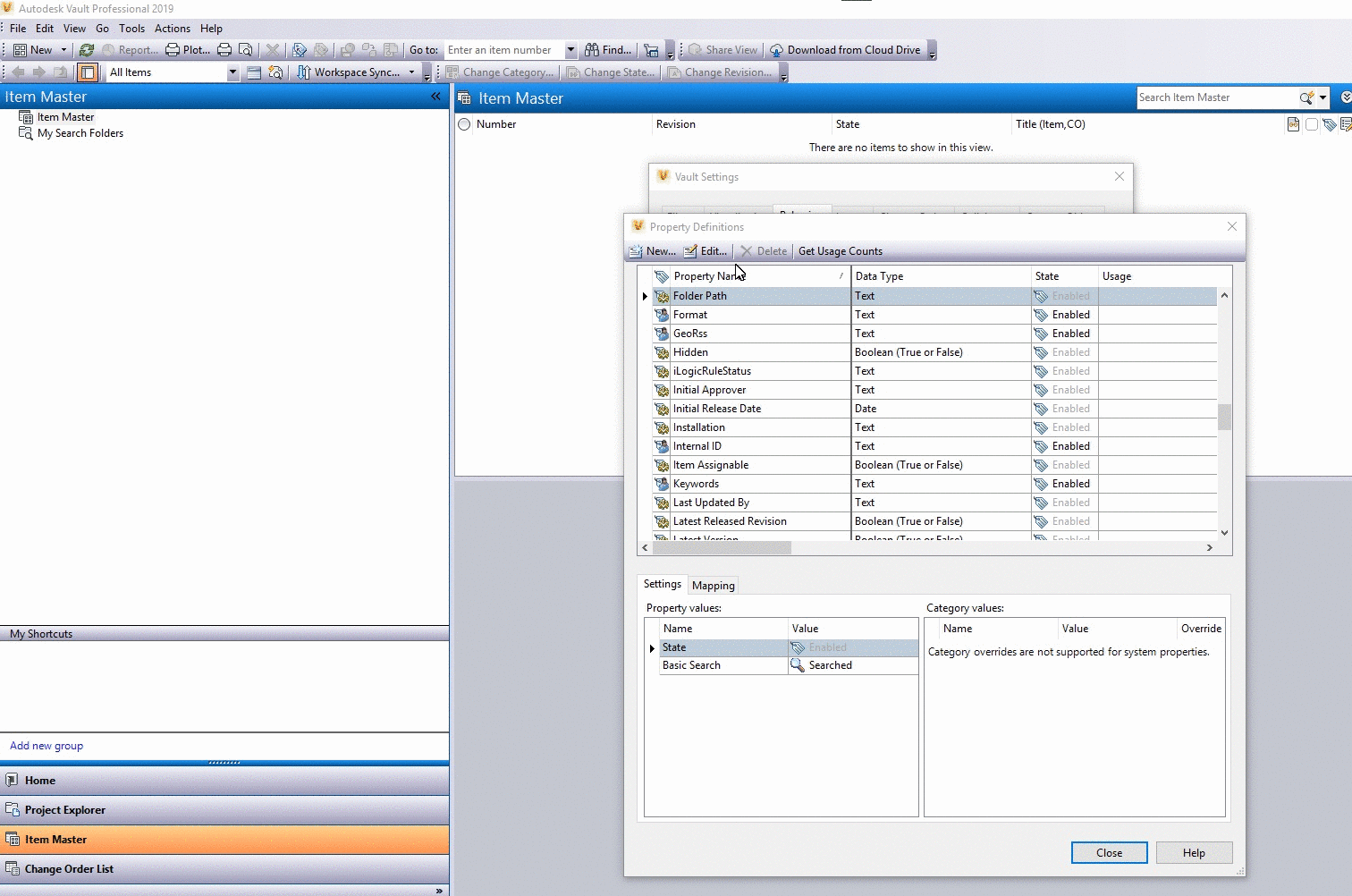Click the search folder icon in second toolbar
The width and height of the screenshot is (1352, 896).
coord(275,72)
